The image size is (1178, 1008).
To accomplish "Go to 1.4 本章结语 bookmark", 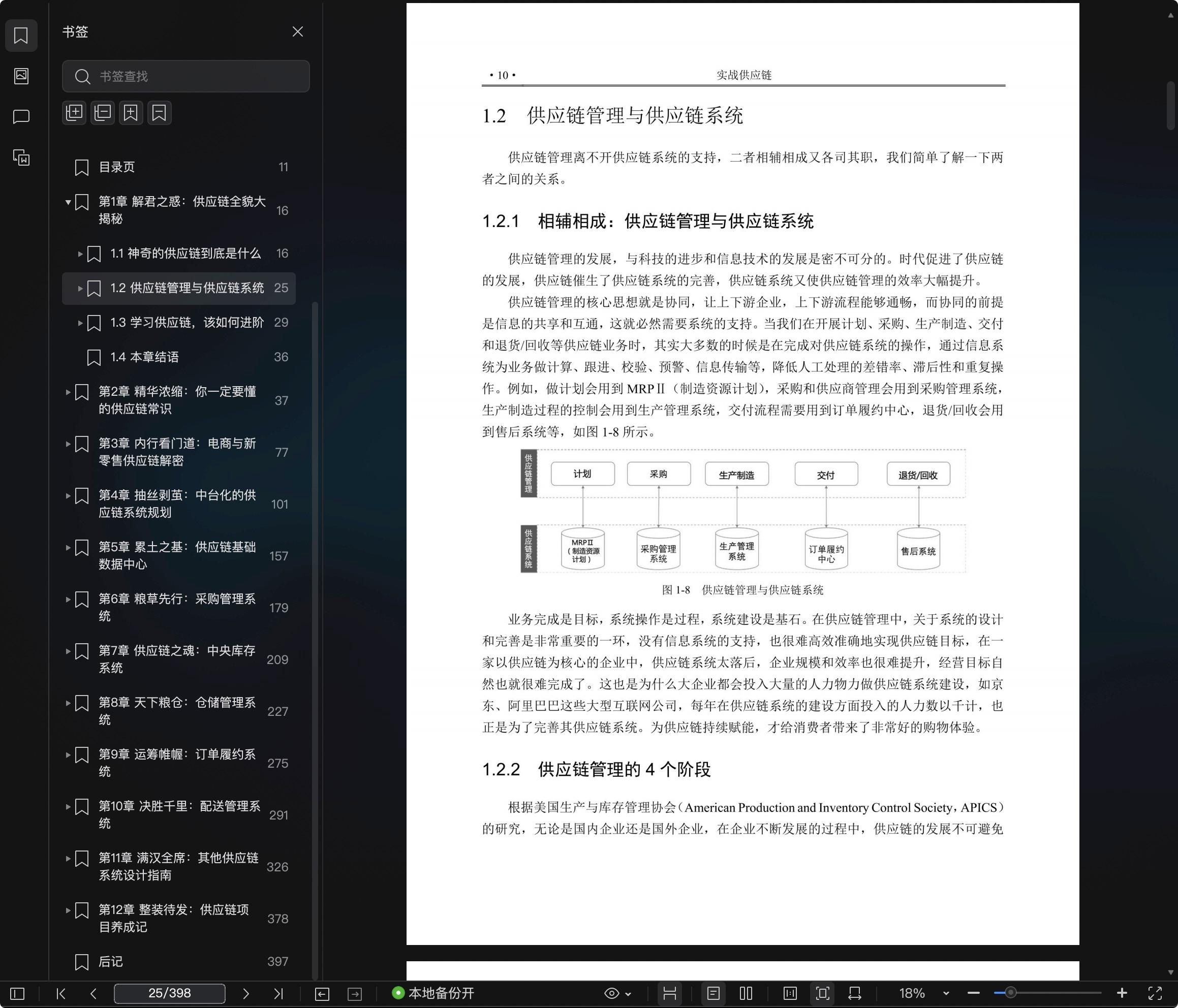I will 178,357.
